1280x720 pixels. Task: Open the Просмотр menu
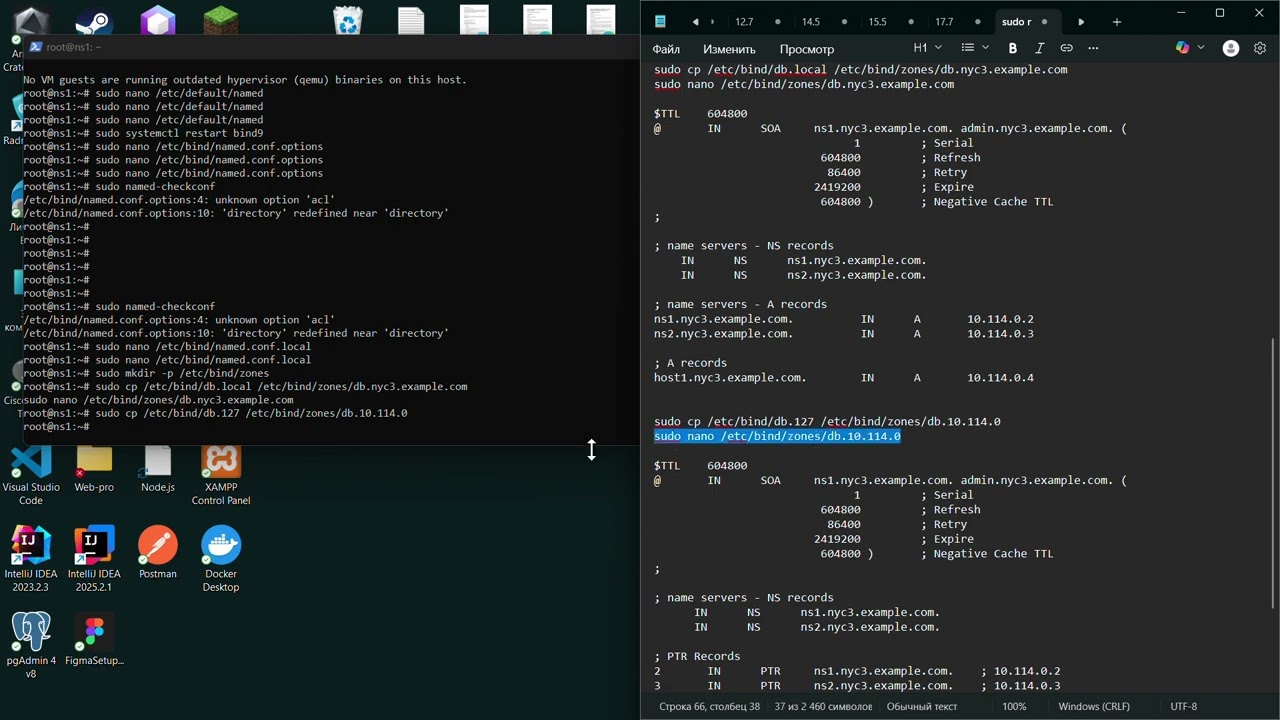coord(806,49)
